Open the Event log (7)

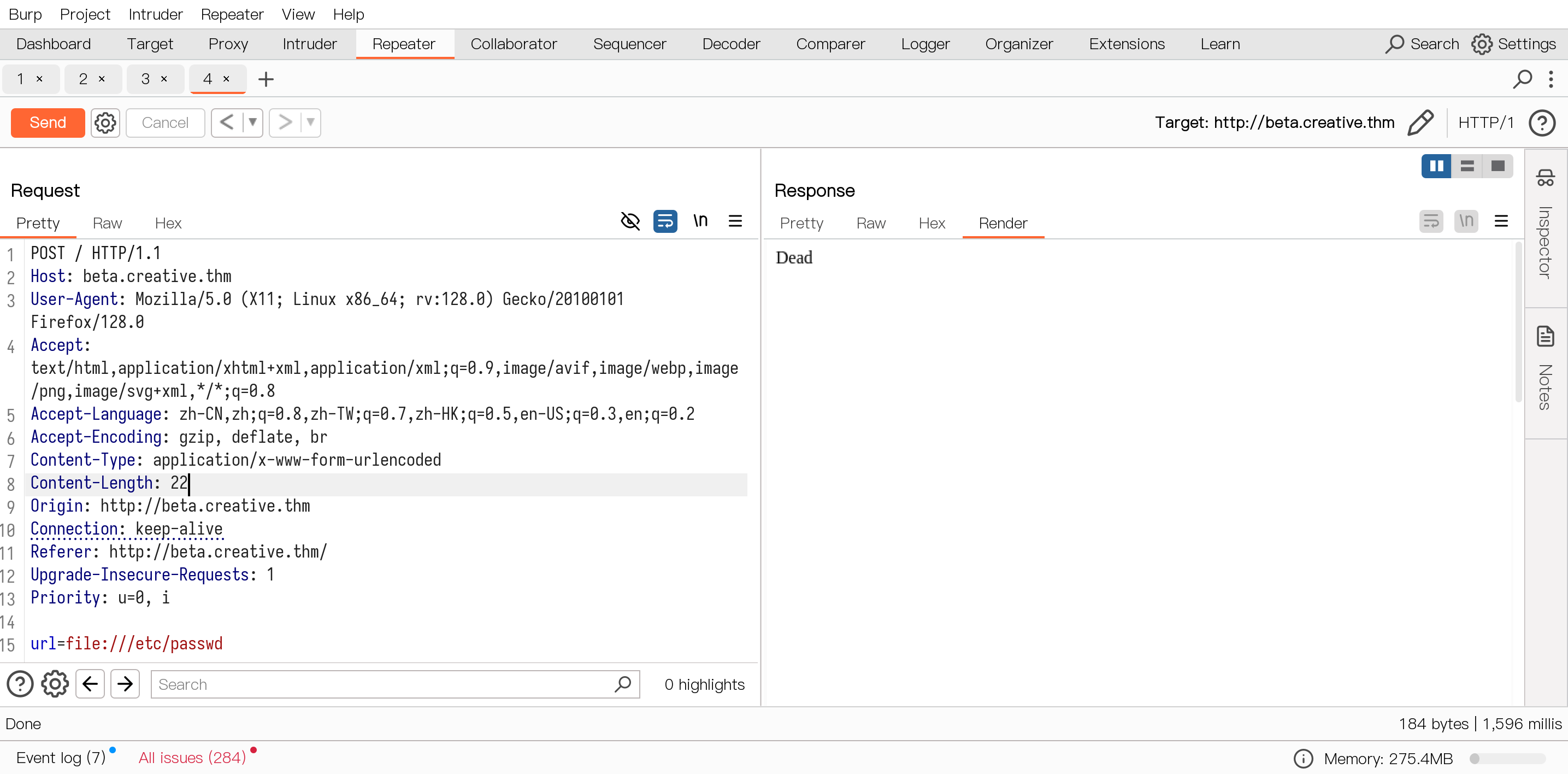click(x=61, y=758)
